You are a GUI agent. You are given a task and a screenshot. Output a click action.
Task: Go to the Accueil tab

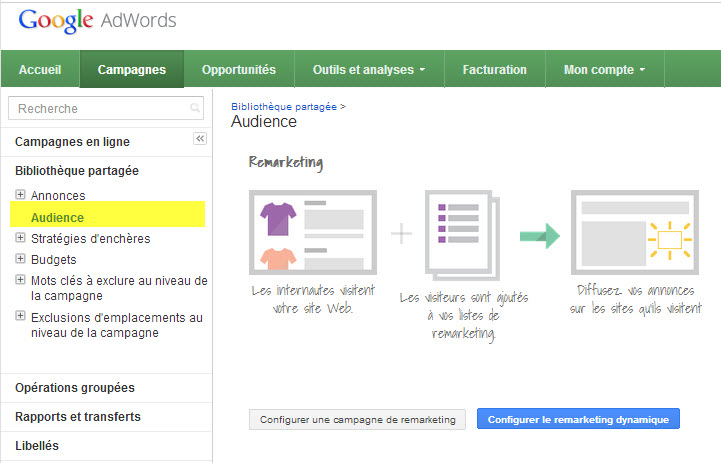click(40, 69)
